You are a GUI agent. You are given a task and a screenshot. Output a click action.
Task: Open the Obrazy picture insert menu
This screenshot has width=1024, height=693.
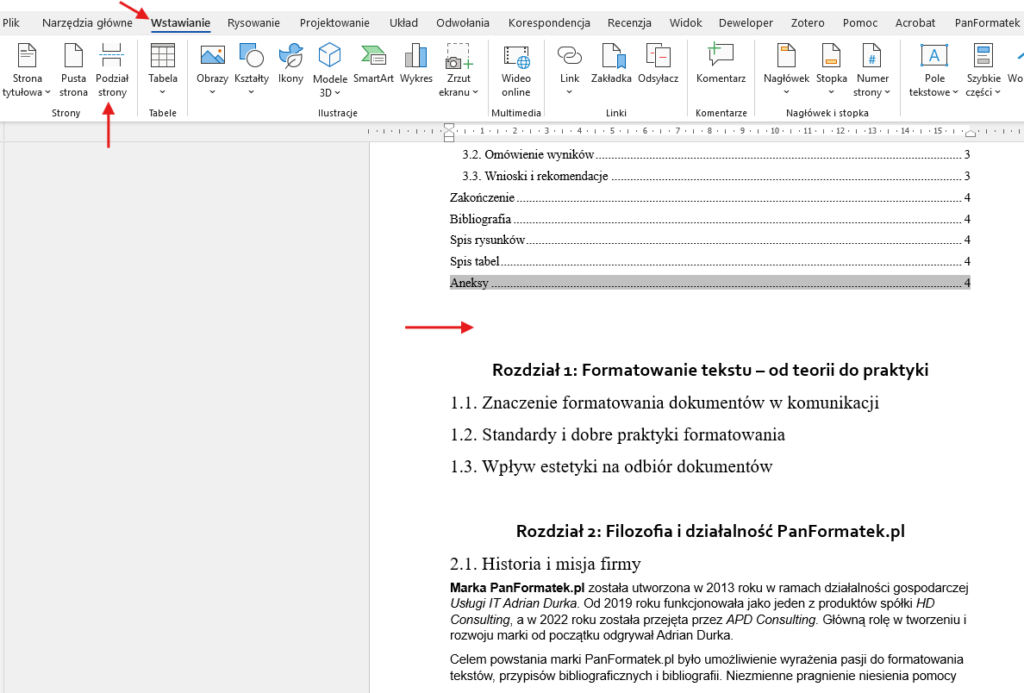(x=212, y=69)
